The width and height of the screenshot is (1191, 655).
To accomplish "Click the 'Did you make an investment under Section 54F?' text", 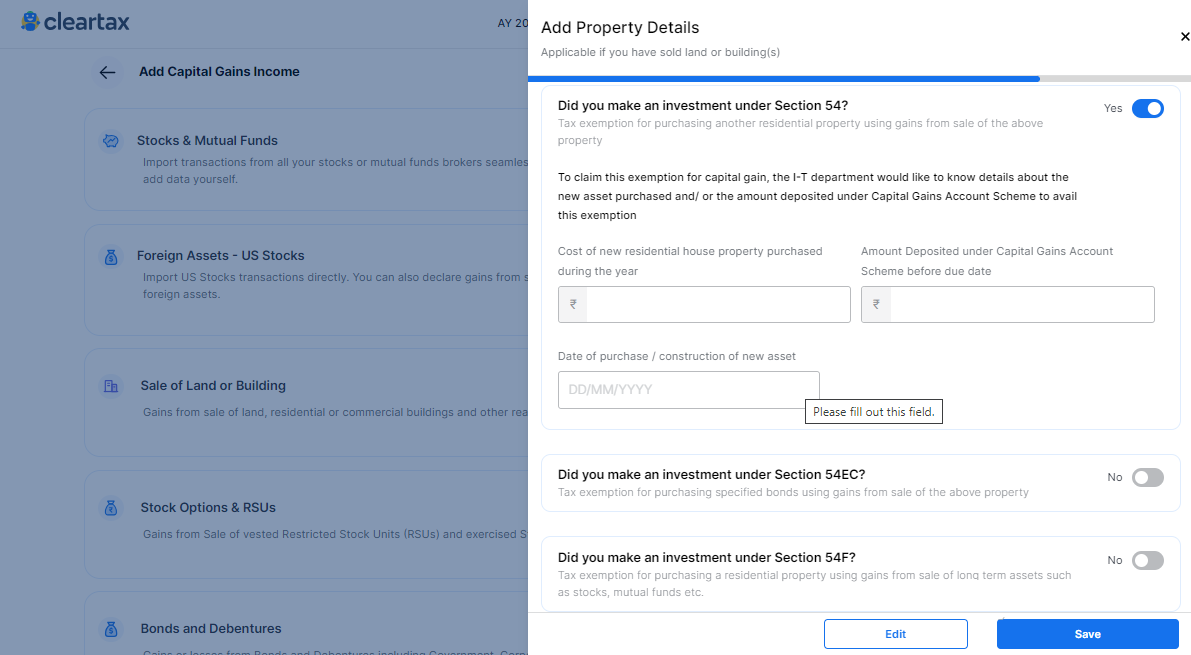I will click(706, 557).
